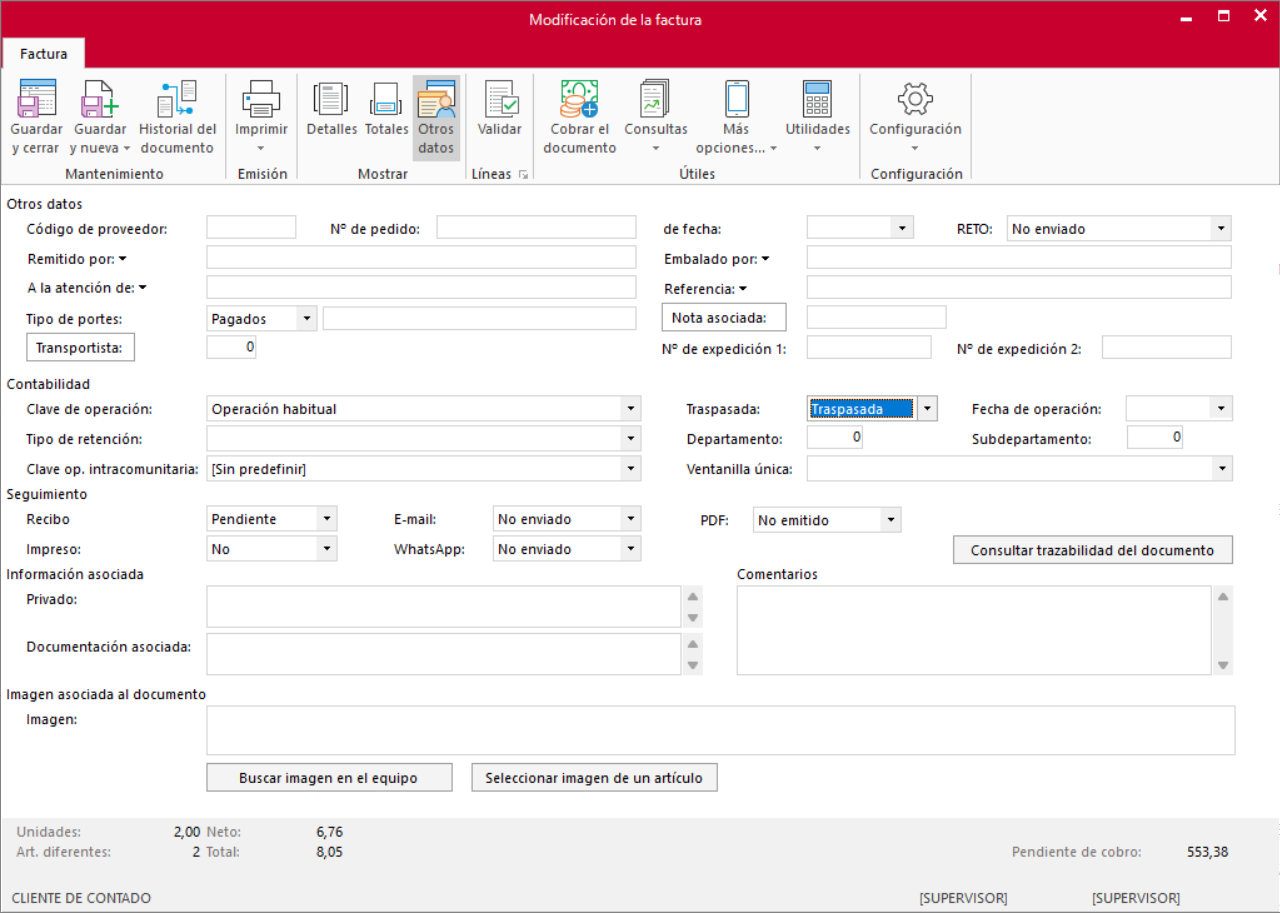Expand A la atención de menu
Viewport: 1280px width, 913px height.
coord(143,289)
